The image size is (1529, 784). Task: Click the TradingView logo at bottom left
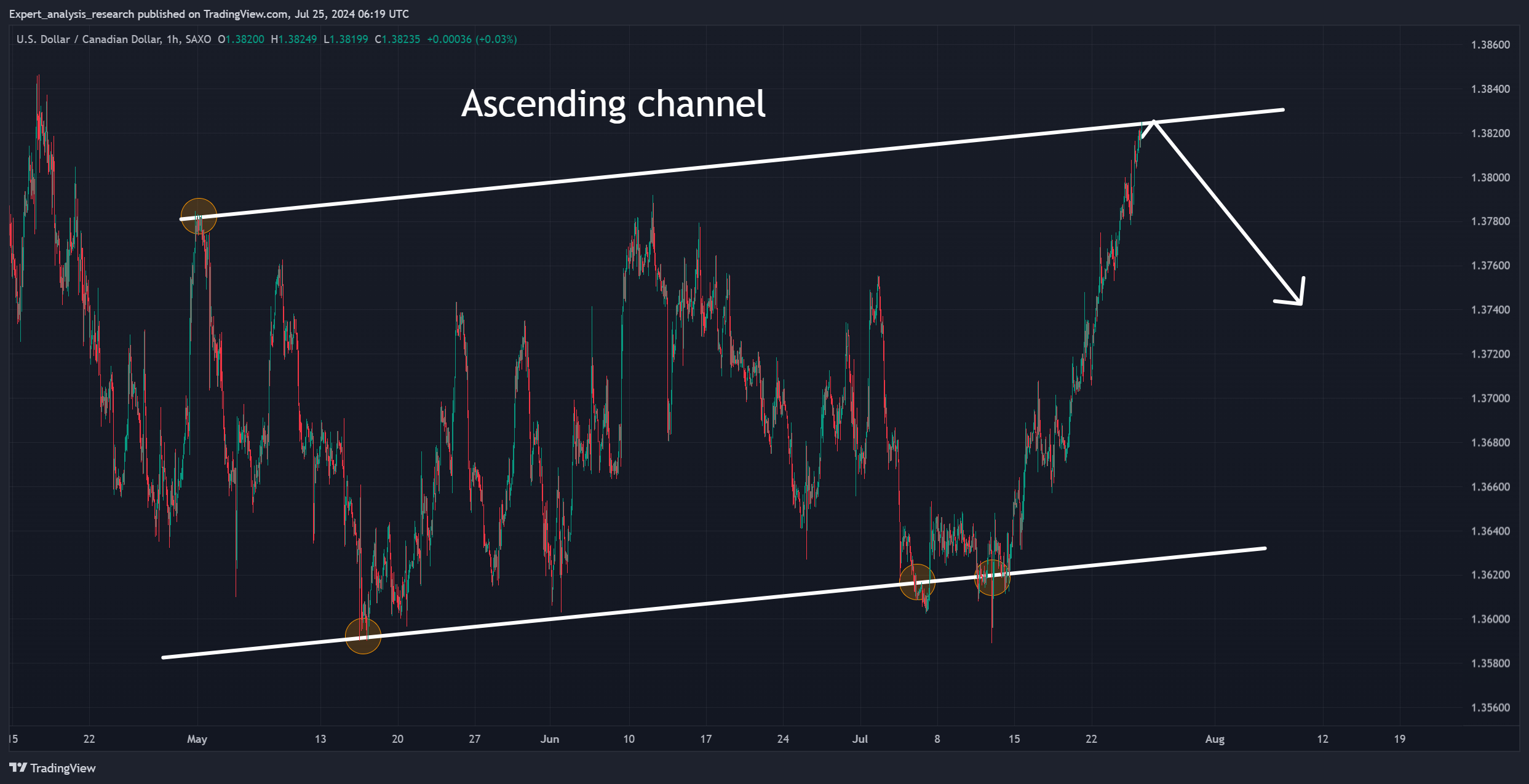(x=52, y=768)
